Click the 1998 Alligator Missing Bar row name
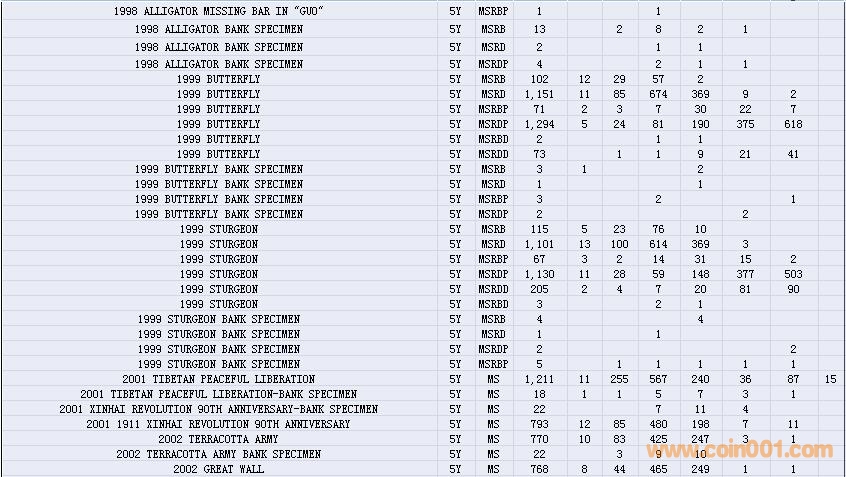 click(218, 11)
